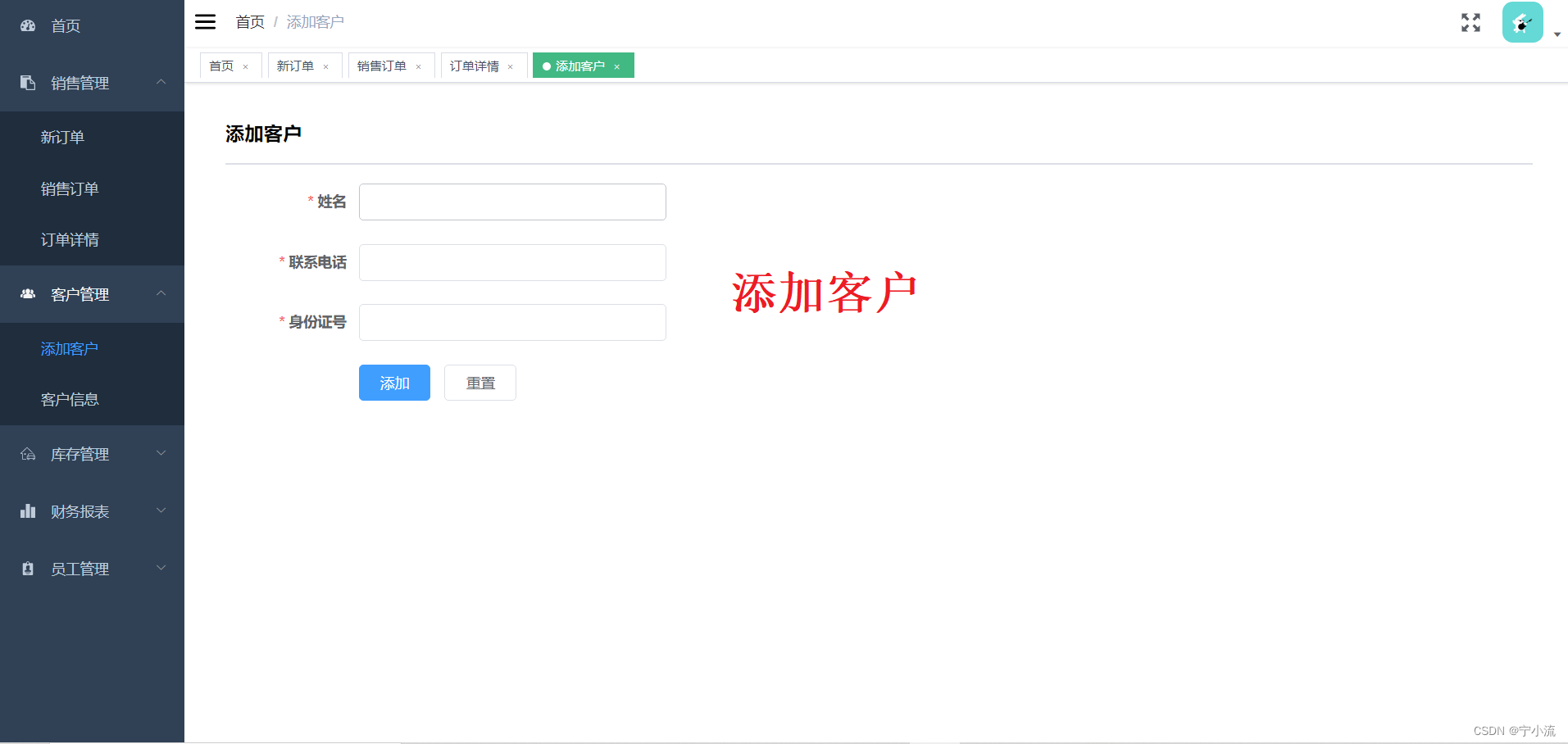Open 销售订单 in the sidebar
This screenshot has height=744, width=1568.
92,188
